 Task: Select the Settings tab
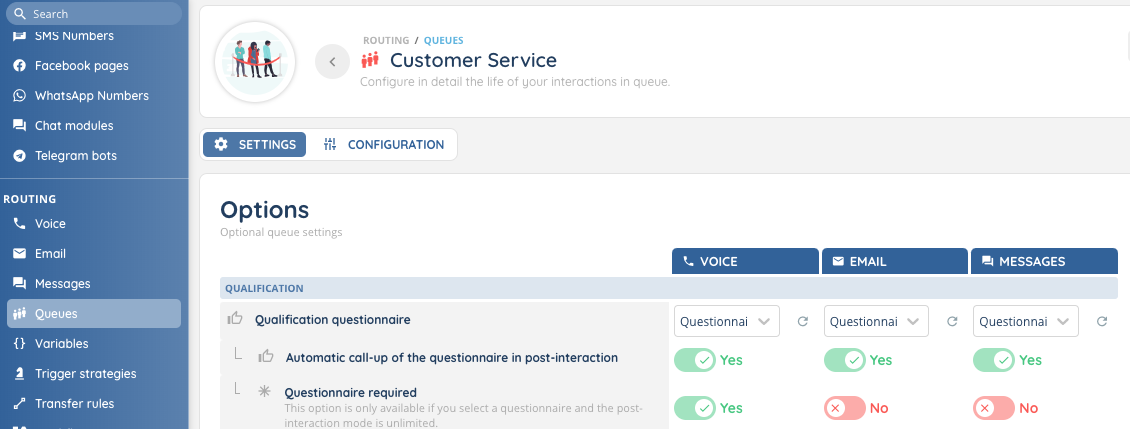255,145
